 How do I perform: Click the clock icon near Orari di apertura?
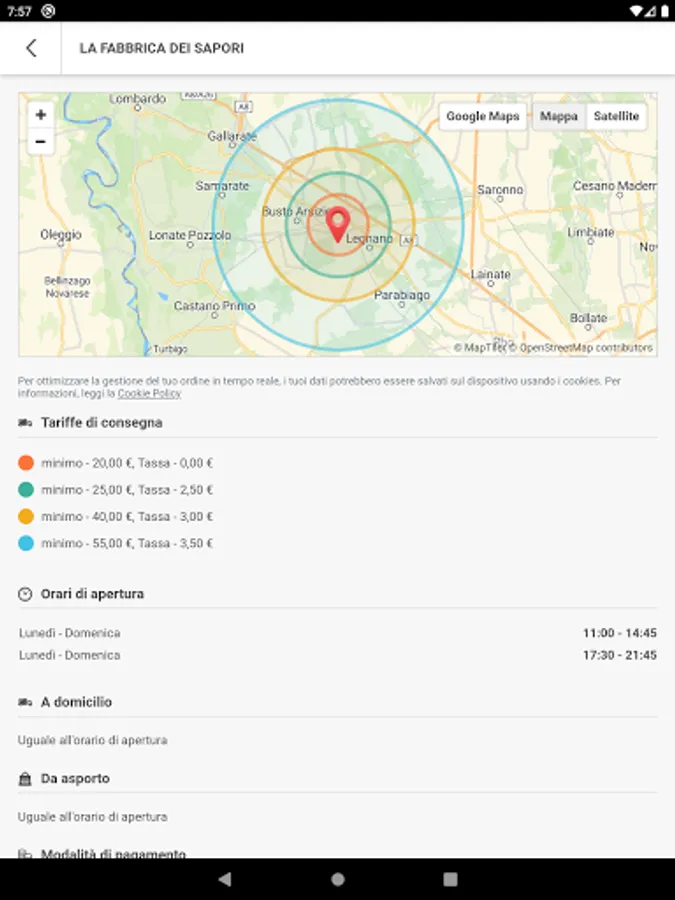point(25,594)
